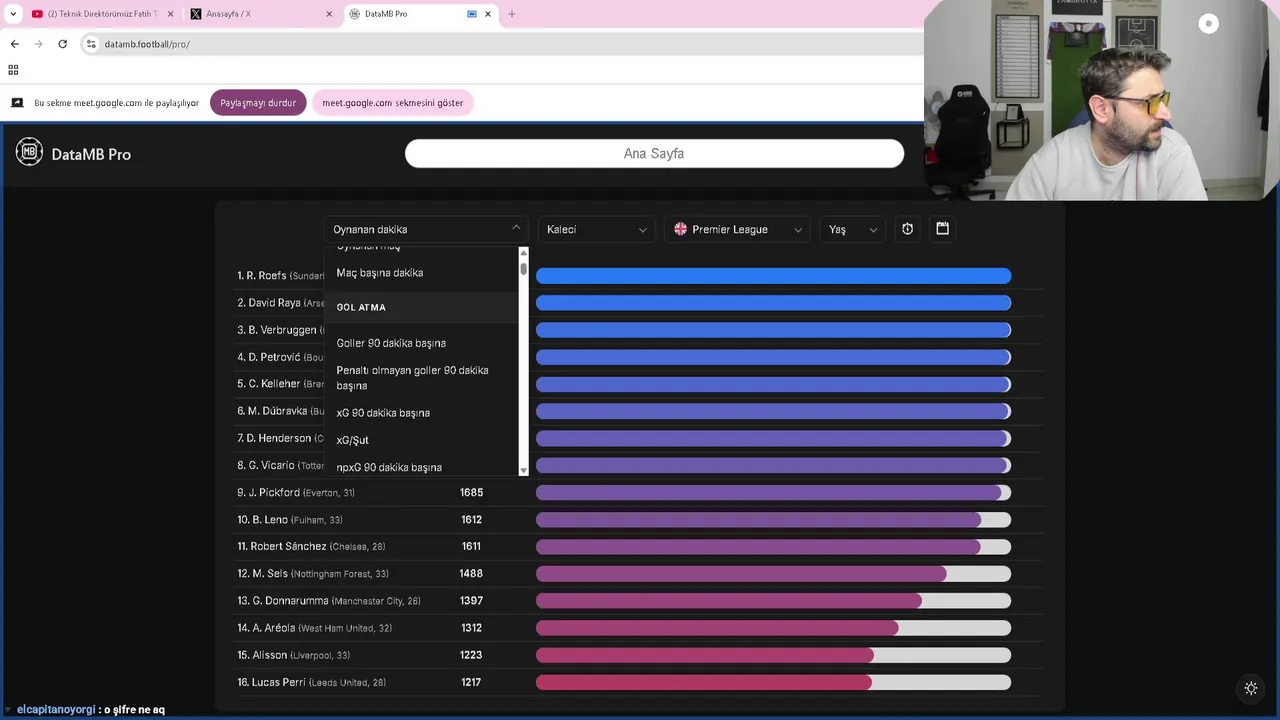Click 12. M. Sels (Nottingham Forest, 33)
1280x720 pixels.
[313, 574]
